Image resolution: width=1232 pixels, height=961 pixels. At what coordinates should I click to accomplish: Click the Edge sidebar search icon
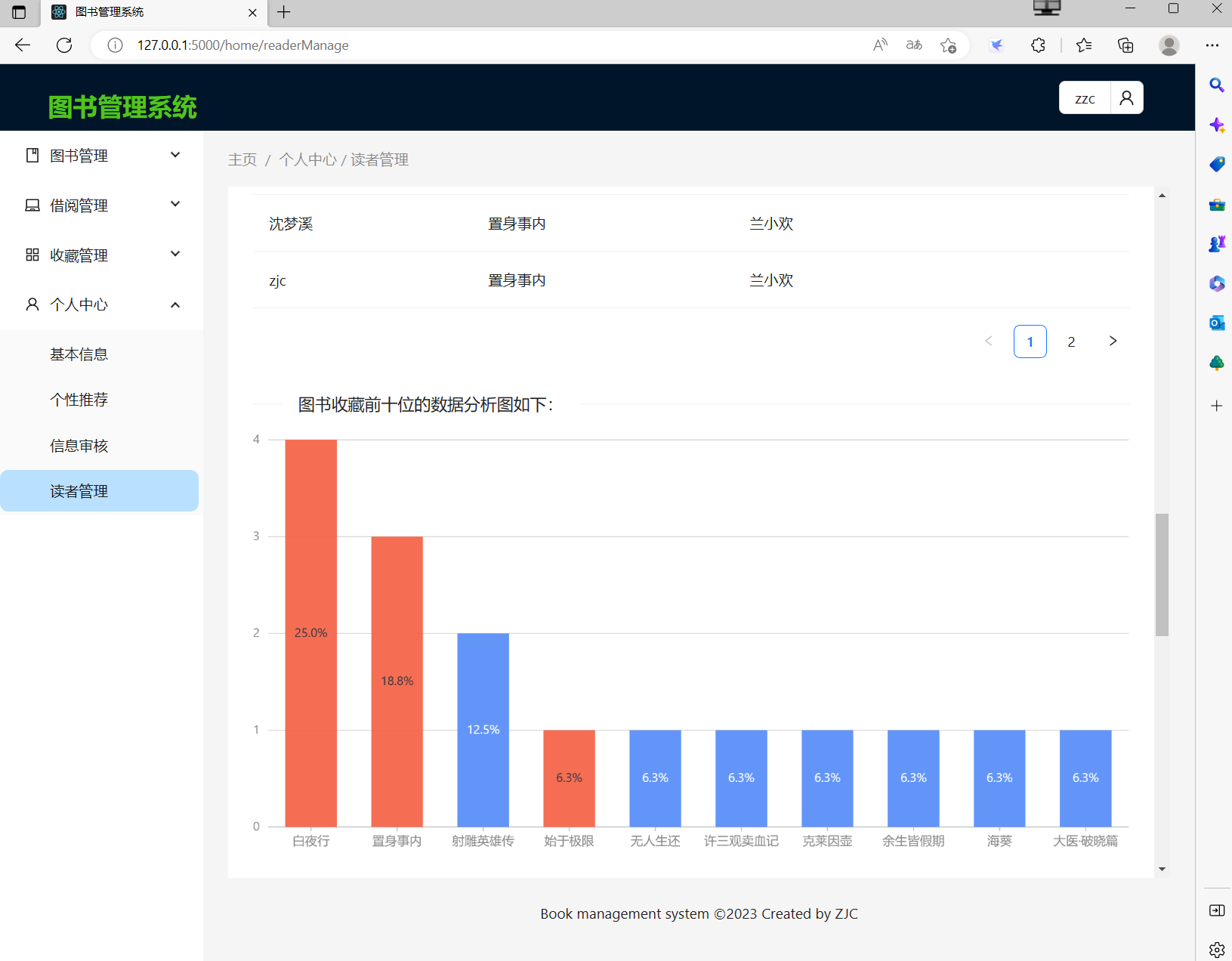1216,85
